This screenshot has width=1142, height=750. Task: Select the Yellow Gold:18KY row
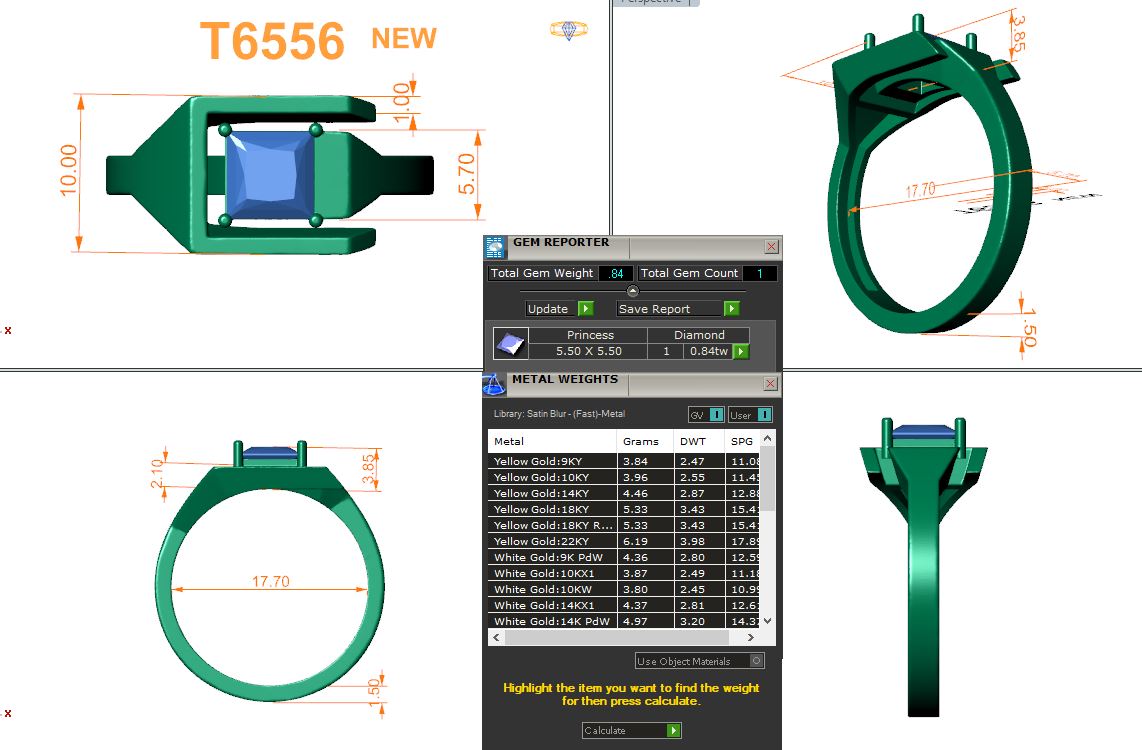(623, 510)
